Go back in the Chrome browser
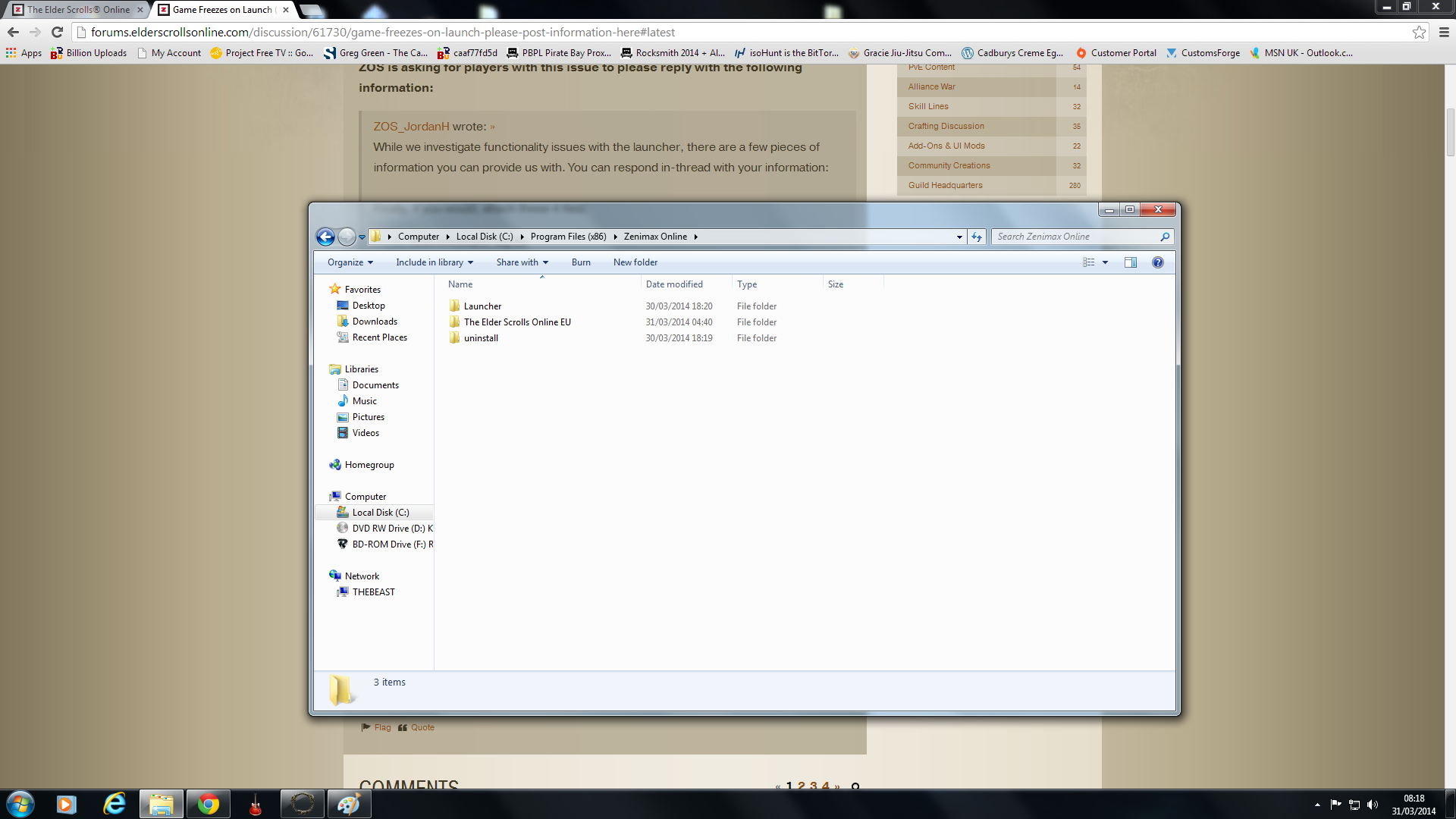1456x819 pixels. (13, 32)
